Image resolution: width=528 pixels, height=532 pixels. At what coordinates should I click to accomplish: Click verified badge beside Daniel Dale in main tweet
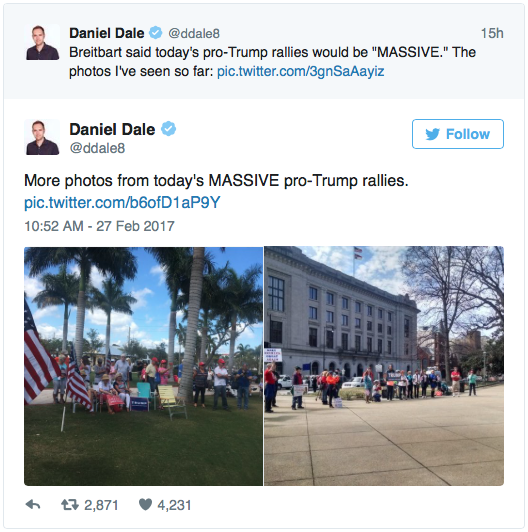tap(168, 129)
